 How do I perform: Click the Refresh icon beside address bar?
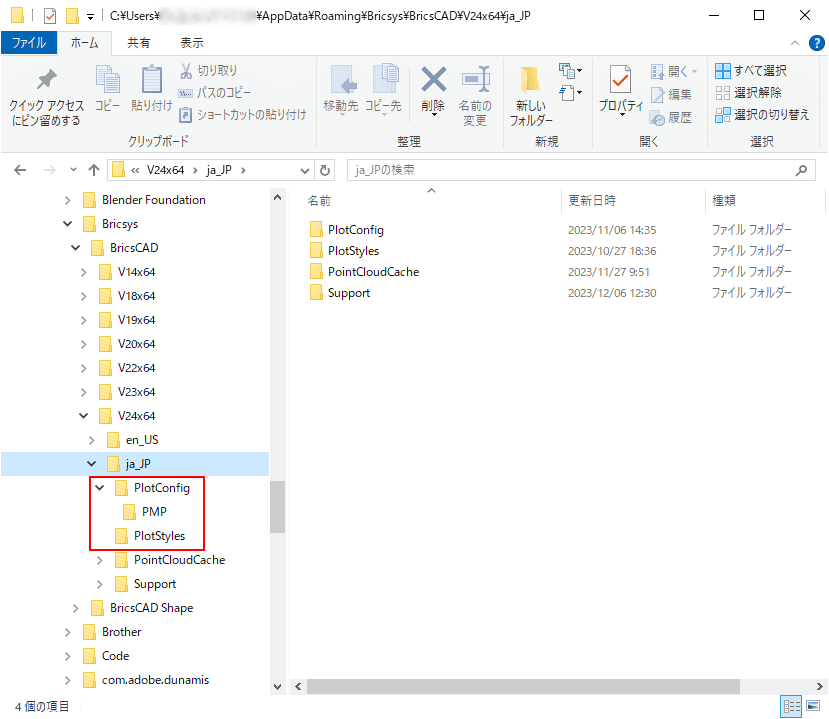[325, 170]
